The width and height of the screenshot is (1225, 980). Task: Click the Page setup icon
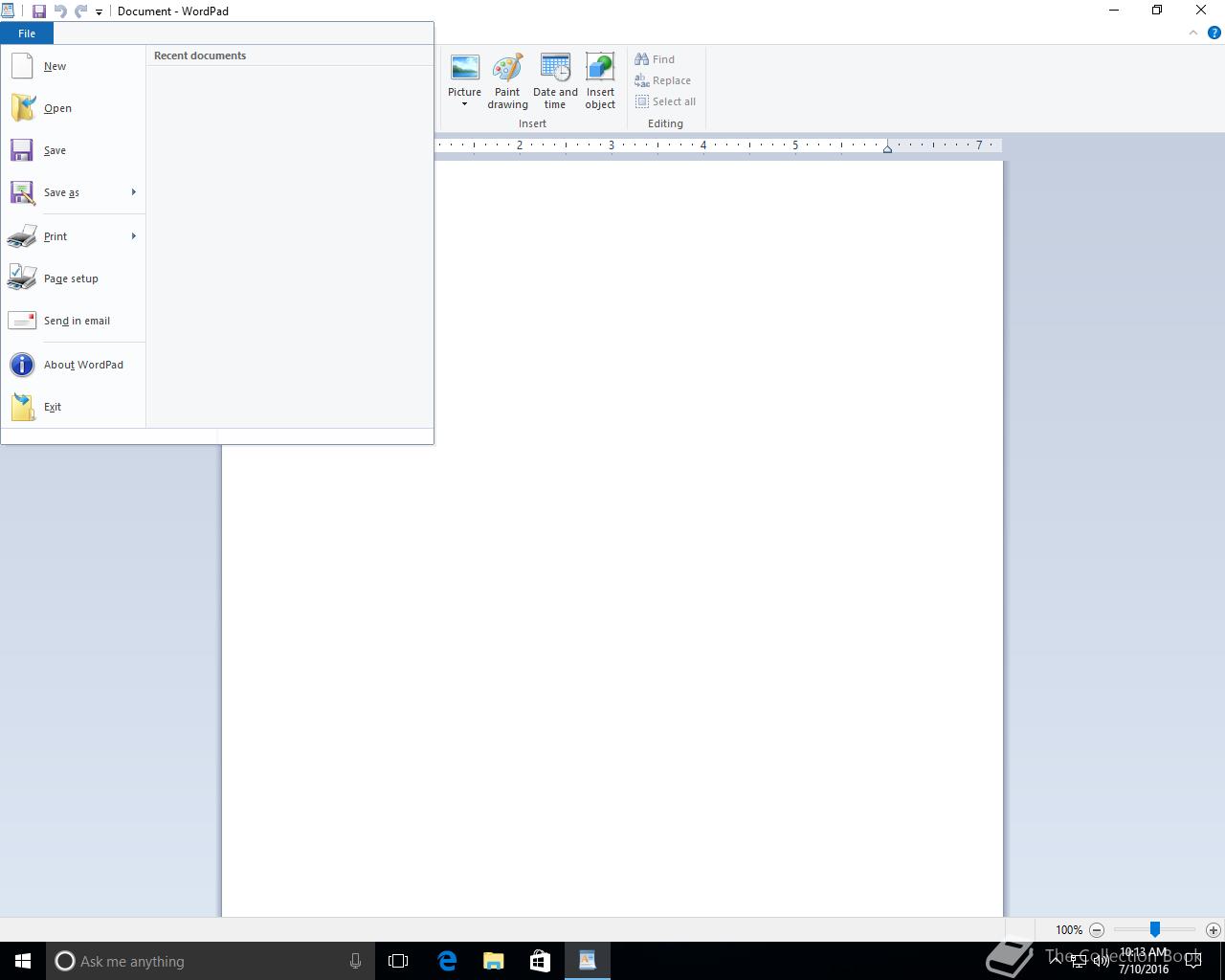tap(22, 278)
